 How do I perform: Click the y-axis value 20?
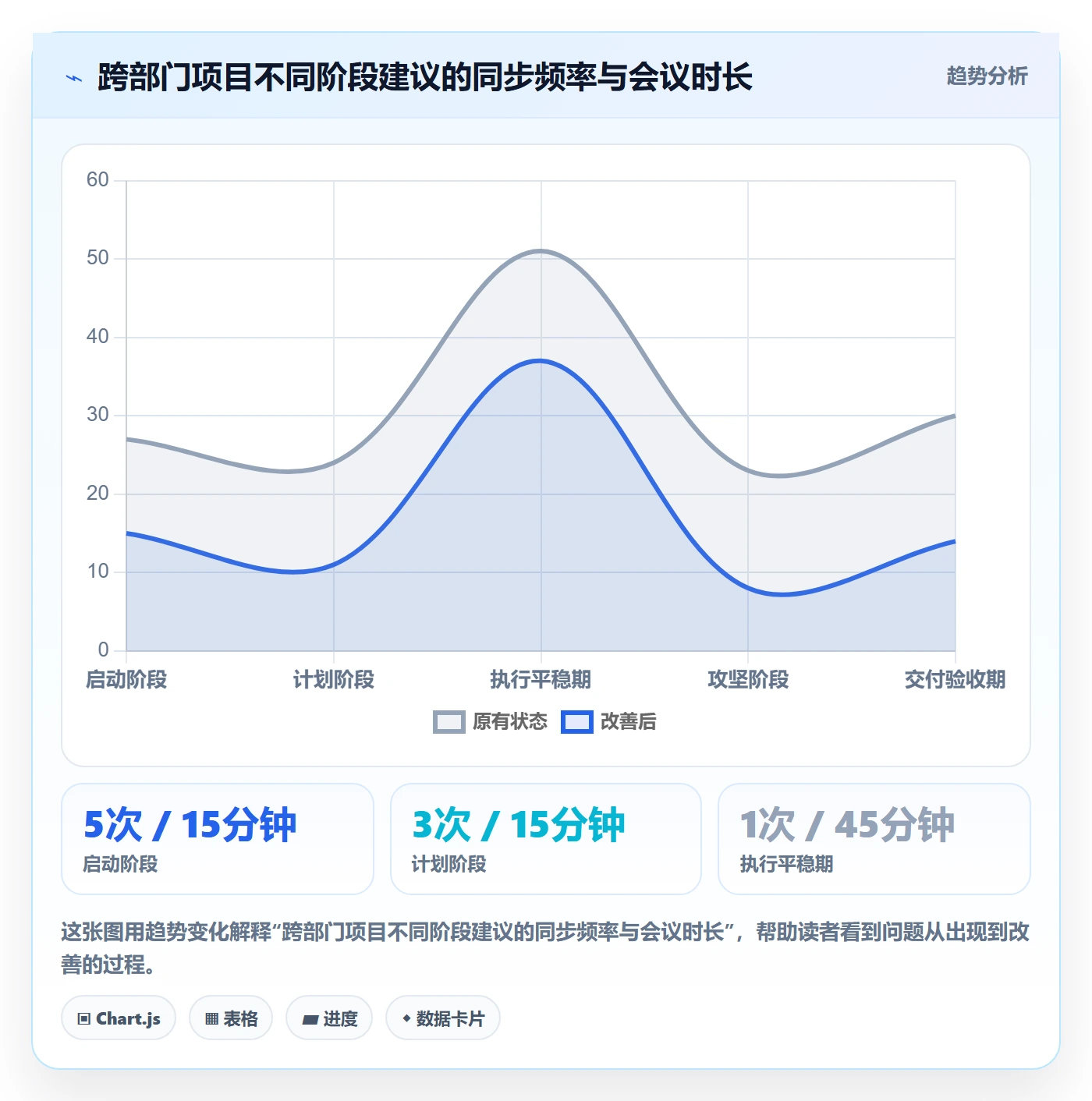pos(97,494)
